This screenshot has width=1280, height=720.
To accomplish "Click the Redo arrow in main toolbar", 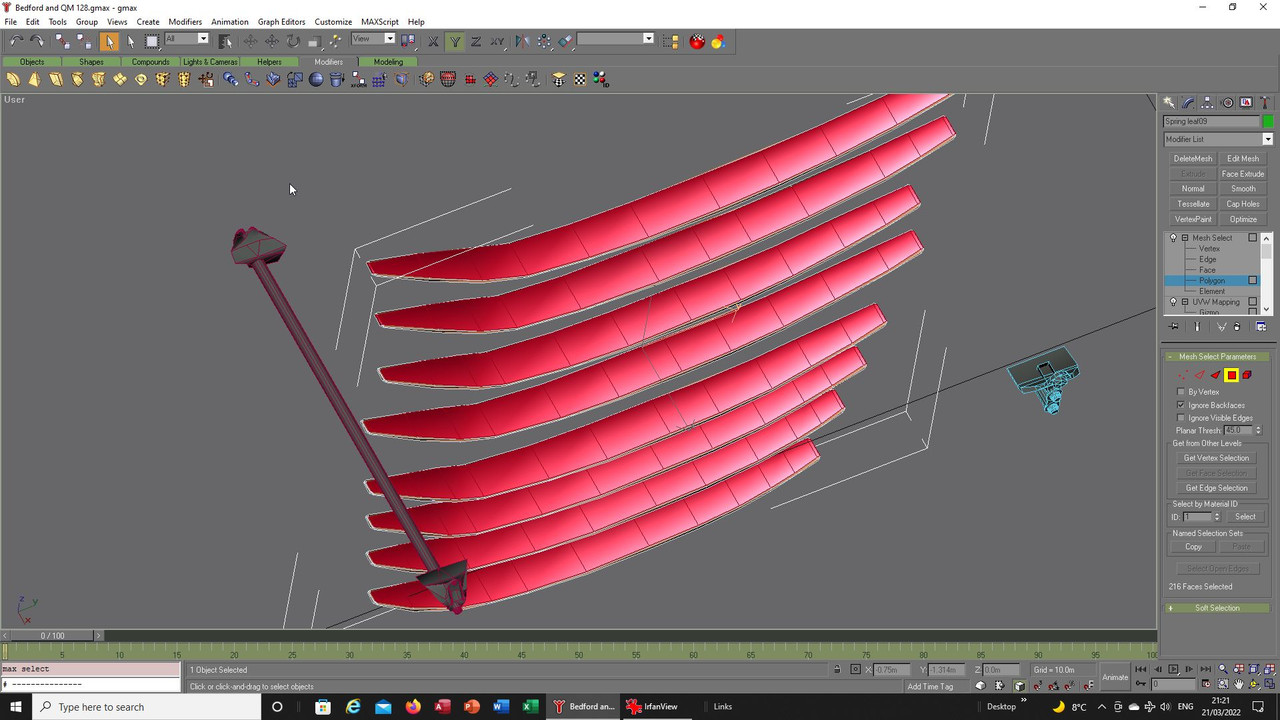I will [37, 41].
